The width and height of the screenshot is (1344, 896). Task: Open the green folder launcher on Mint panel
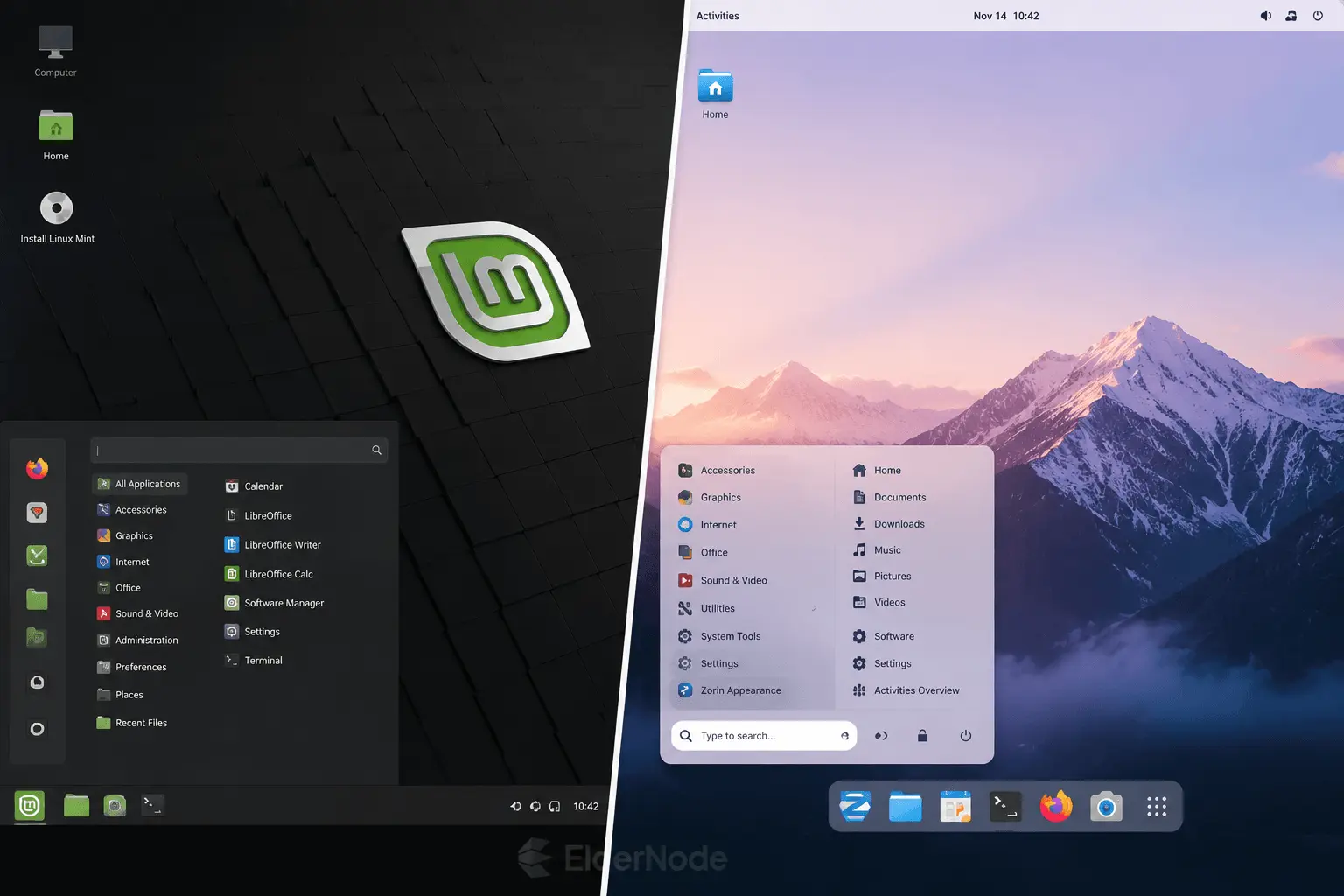pyautogui.click(x=76, y=805)
